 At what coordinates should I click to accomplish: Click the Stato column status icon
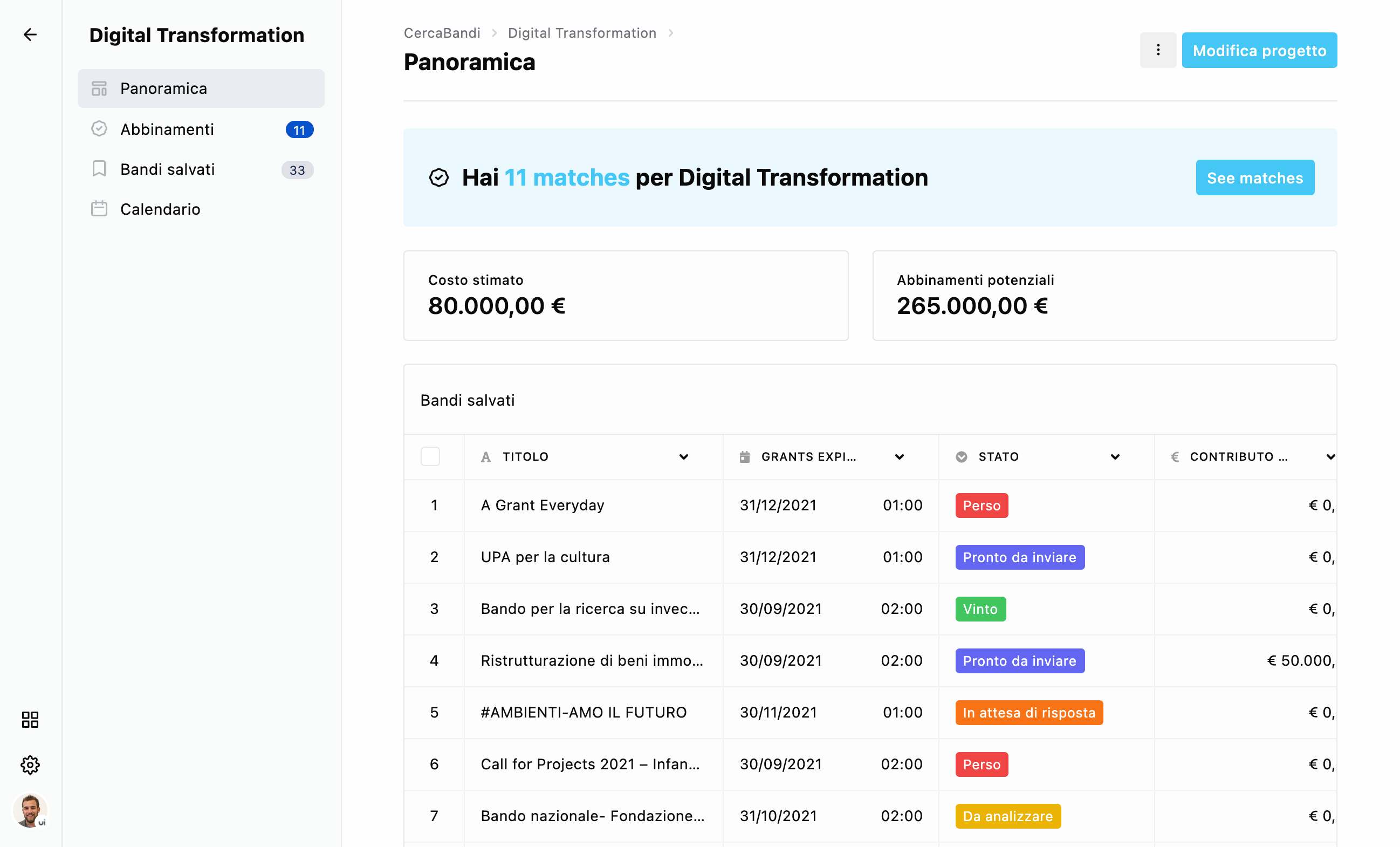click(962, 457)
